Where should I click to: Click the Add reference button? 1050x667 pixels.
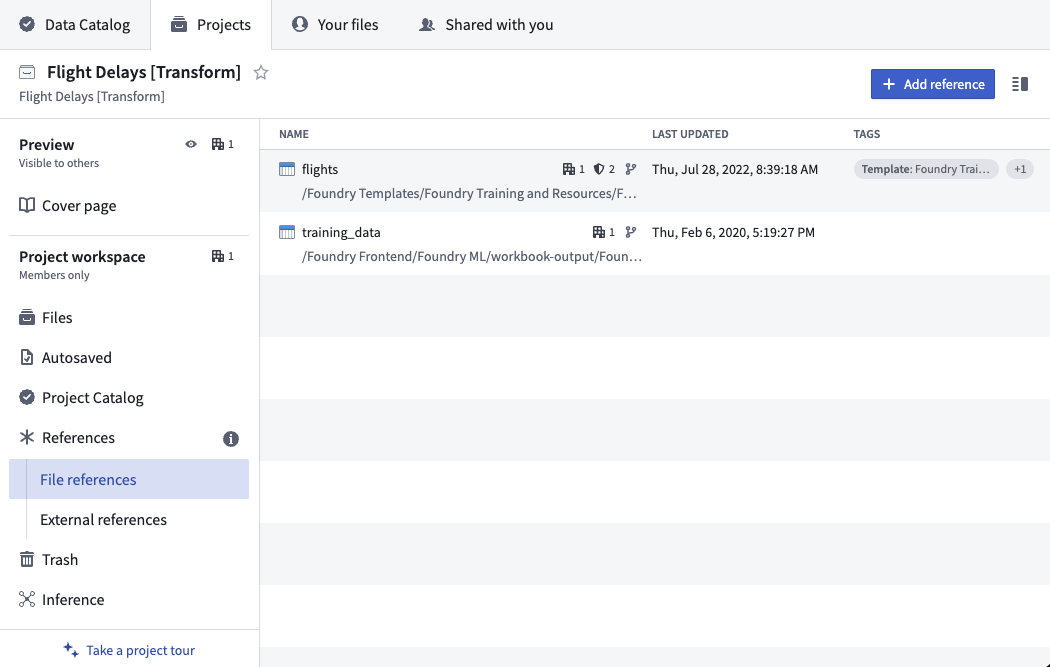tap(932, 84)
